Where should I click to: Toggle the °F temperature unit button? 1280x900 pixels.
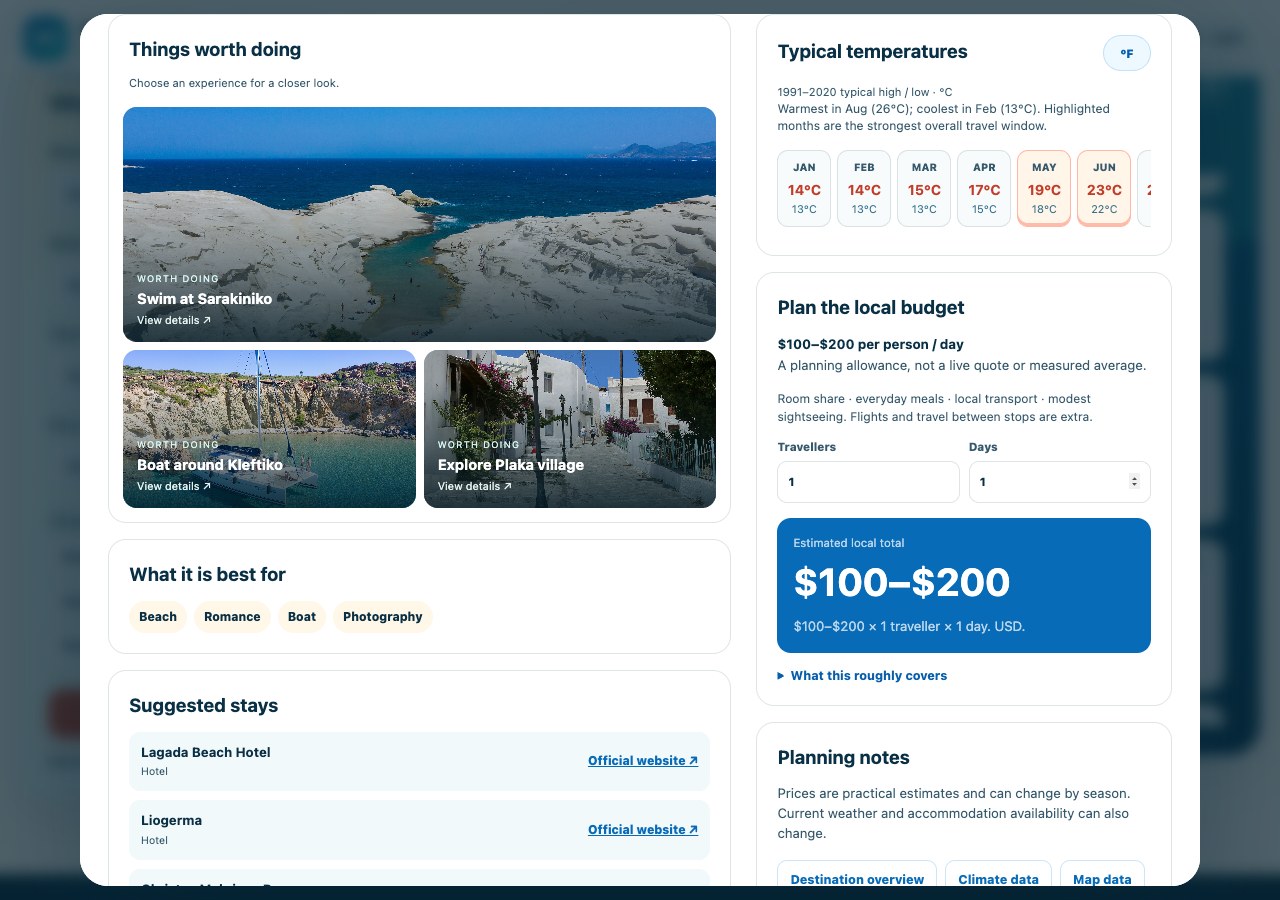(x=1126, y=53)
